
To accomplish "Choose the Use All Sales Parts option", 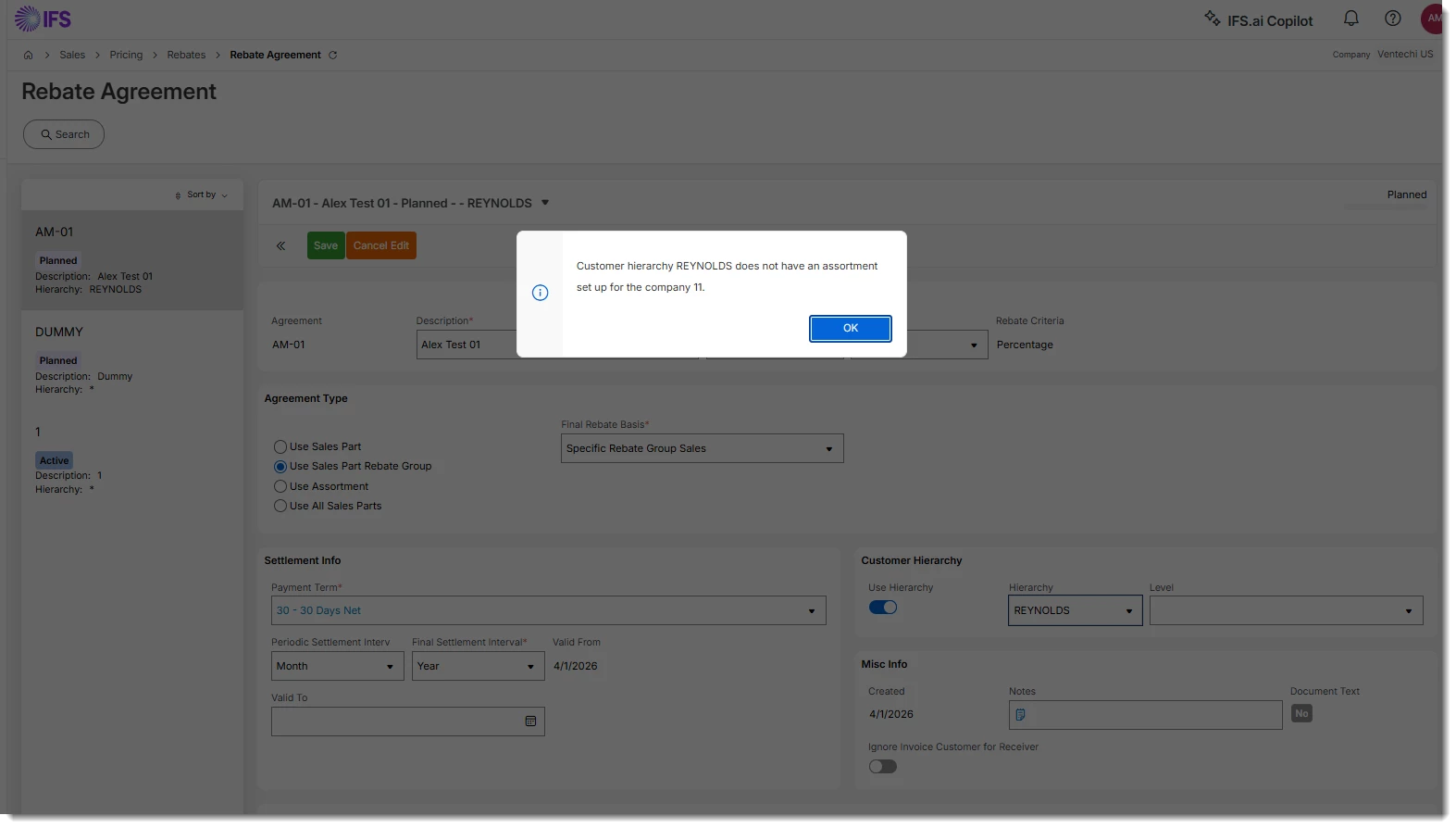I will pyautogui.click(x=280, y=506).
